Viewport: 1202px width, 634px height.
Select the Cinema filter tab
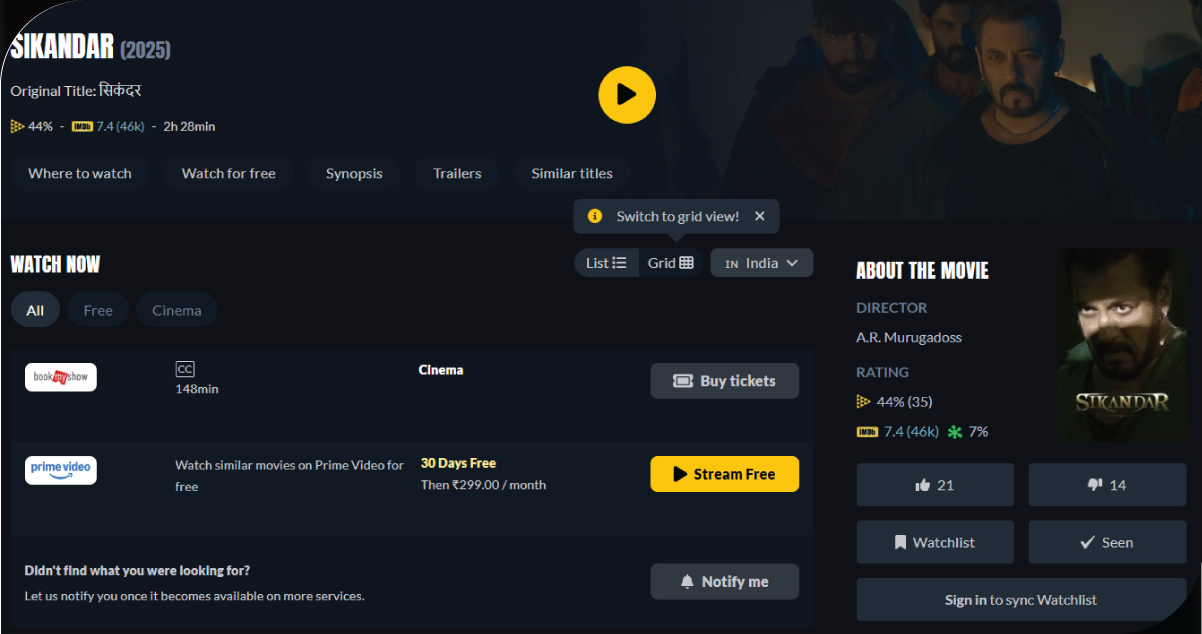click(177, 310)
